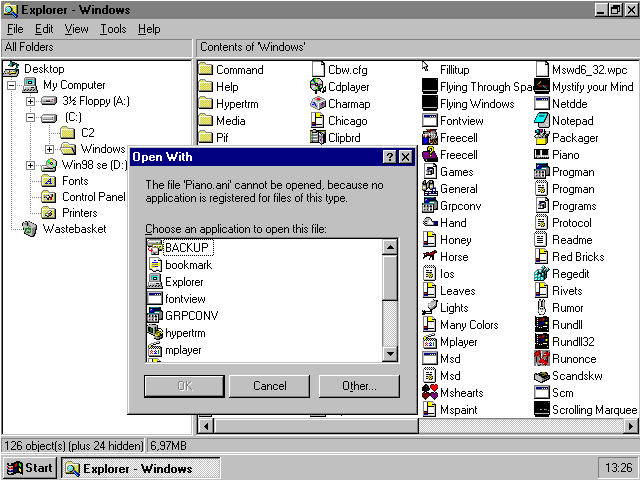The image size is (640, 480).
Task: Select Desktop in the folder tree
Action: (x=44, y=69)
